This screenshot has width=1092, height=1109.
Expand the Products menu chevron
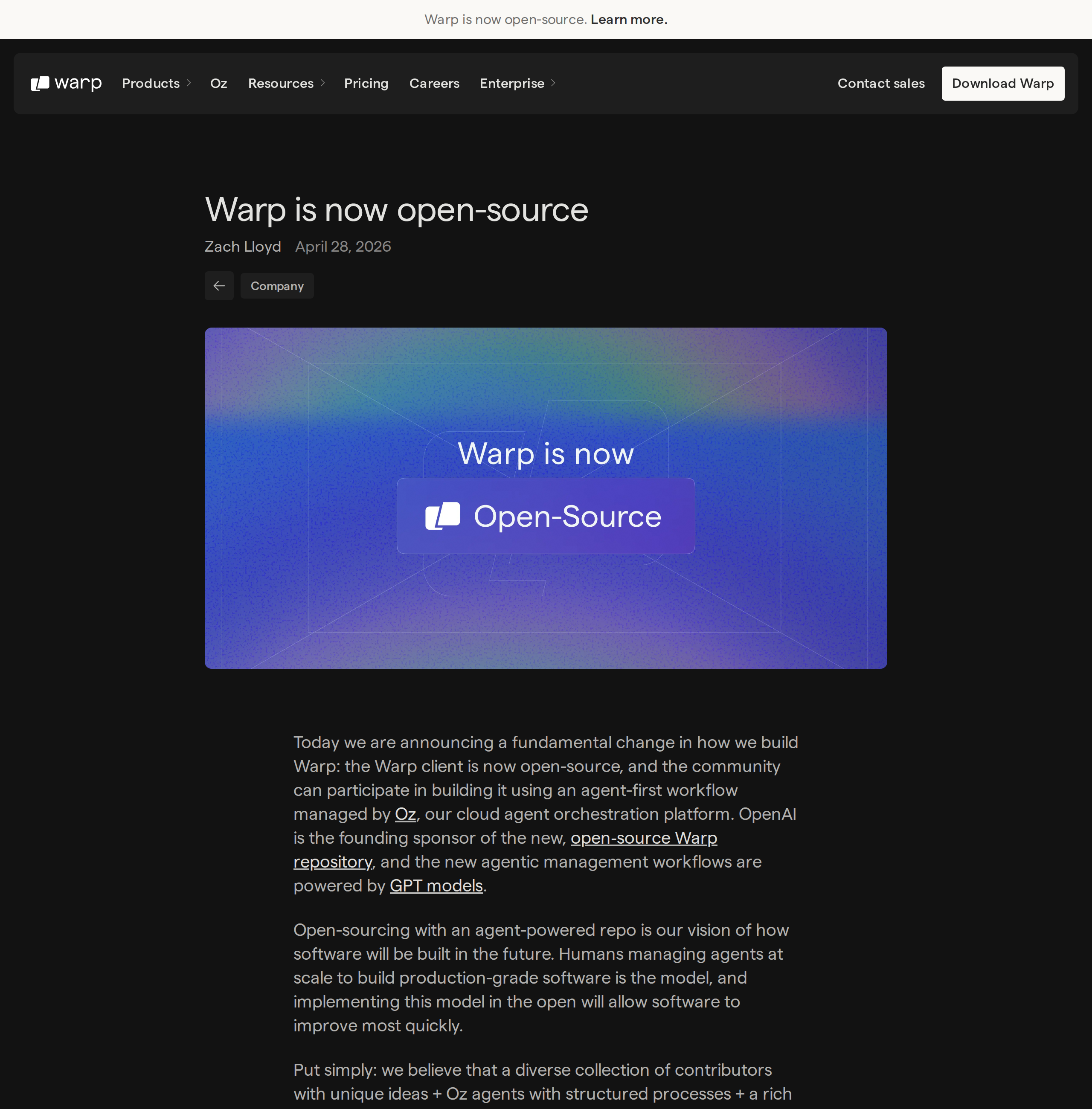[189, 83]
